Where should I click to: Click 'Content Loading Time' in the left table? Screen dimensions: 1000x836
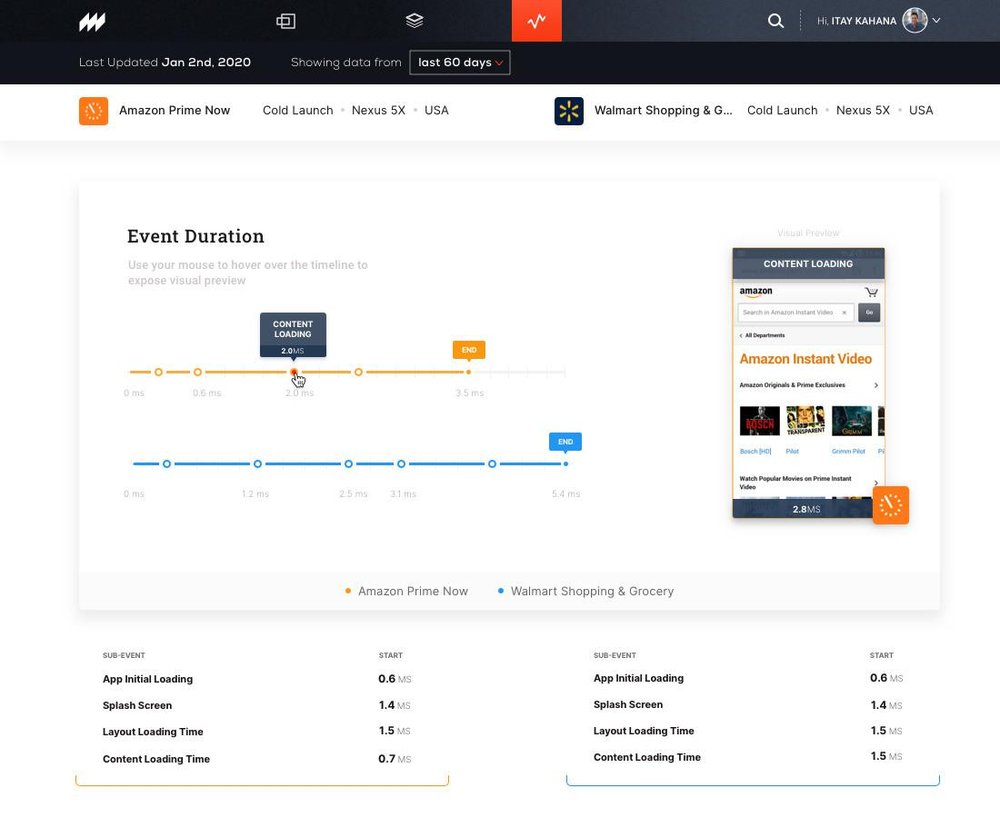pyautogui.click(x=156, y=759)
